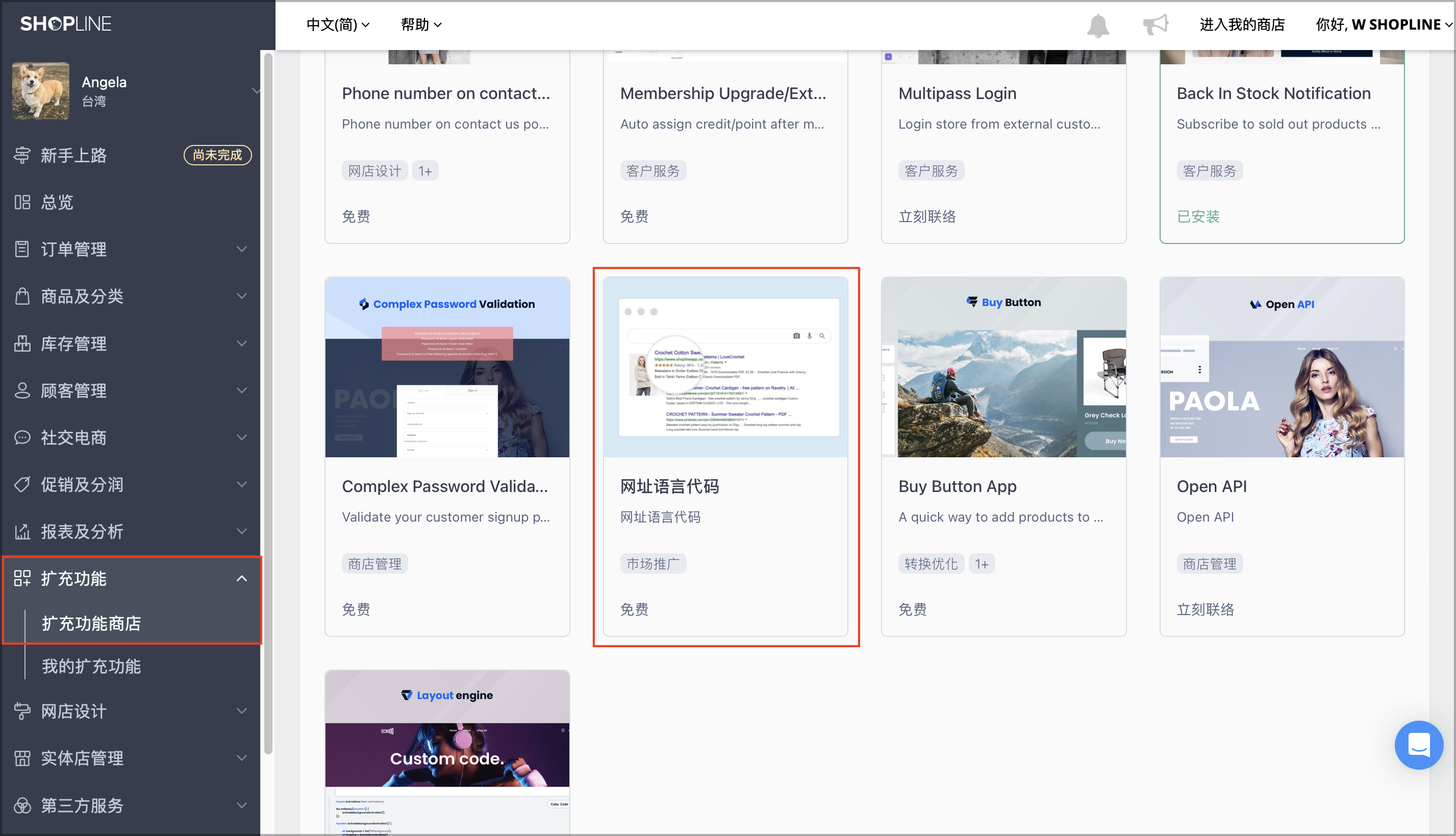Click the 订单管理 document icon
This screenshot has width=1456, height=836.
(22, 249)
